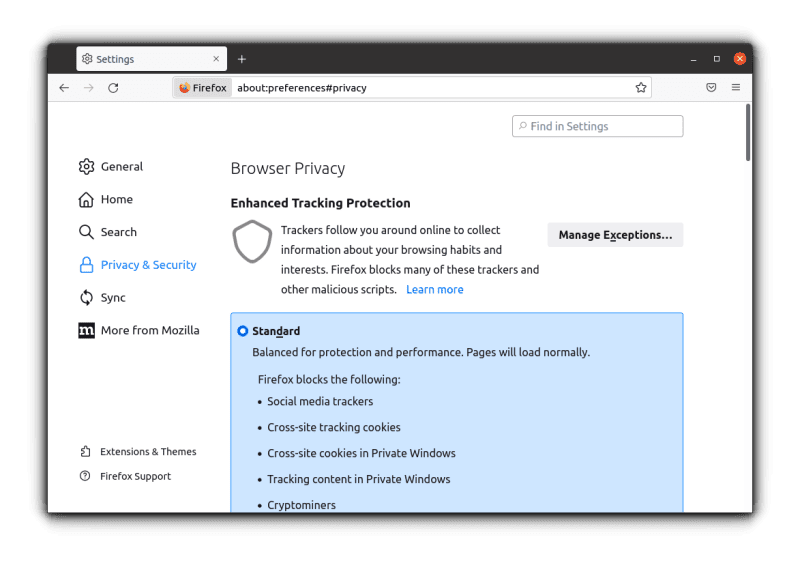Screen dimensions: 800x563
Task: Open the Firefox hamburger application menu
Action: [x=736, y=88]
